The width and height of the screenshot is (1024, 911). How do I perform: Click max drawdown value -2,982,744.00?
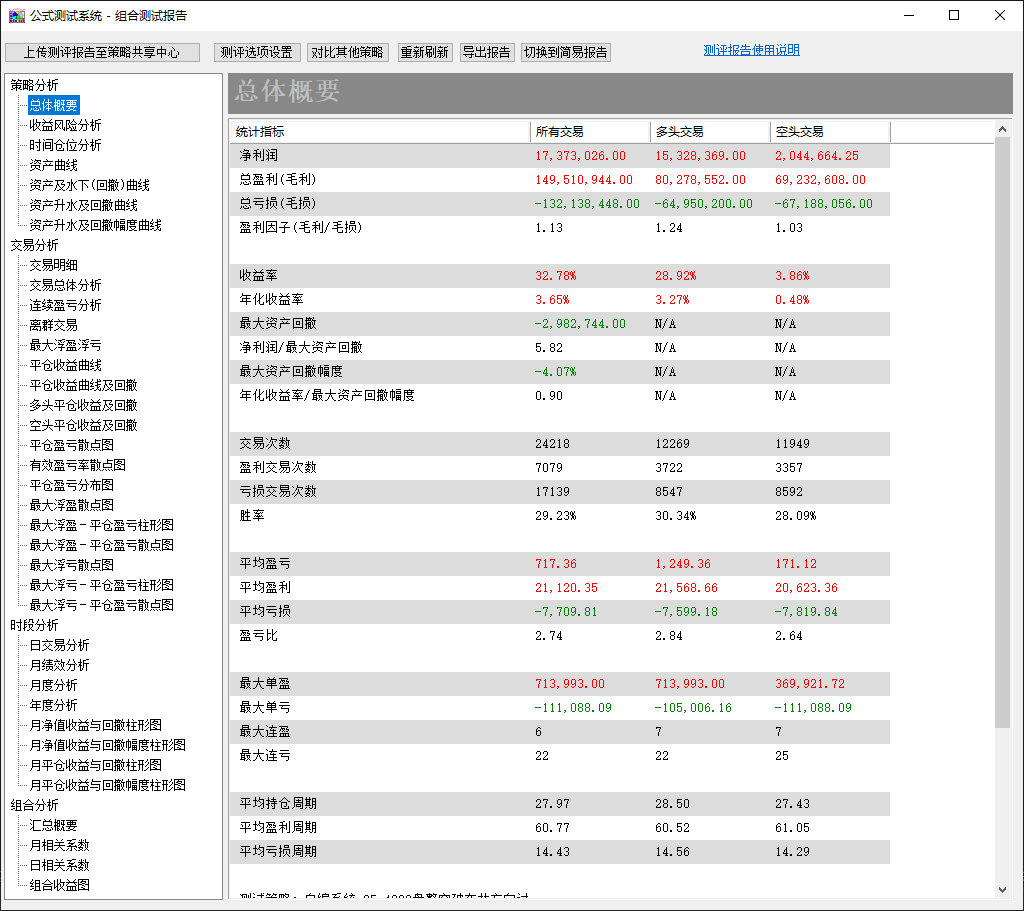click(x=580, y=324)
